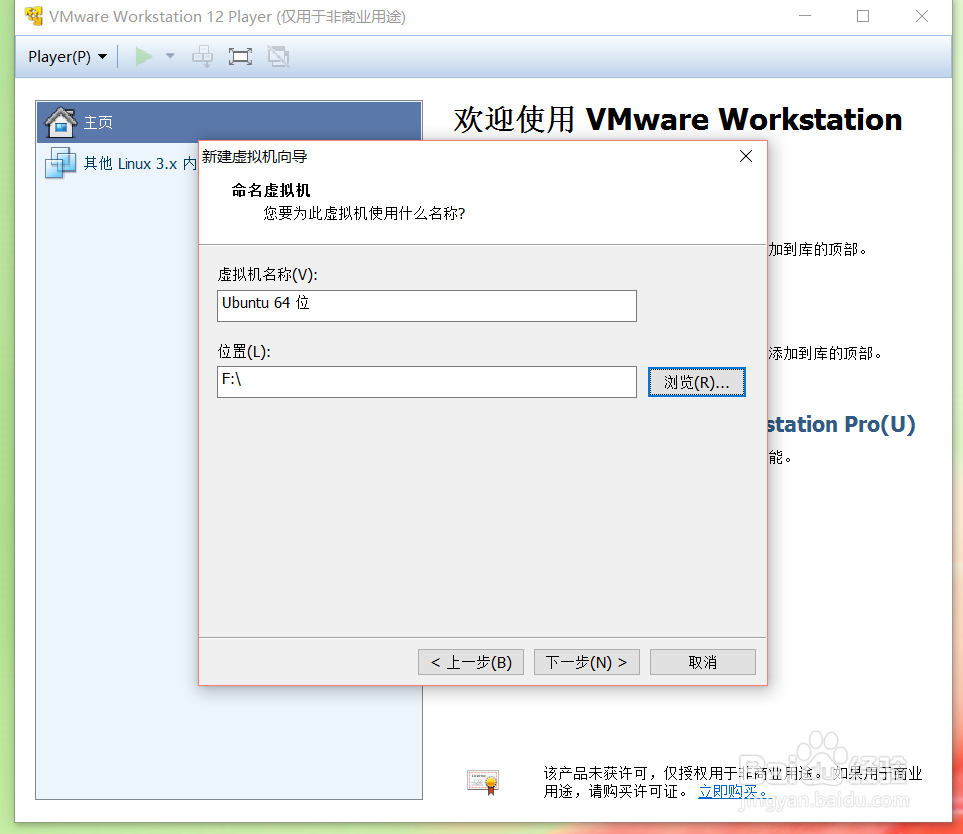Open the 立即购买 purchase link
The image size is (963, 834).
click(x=733, y=792)
